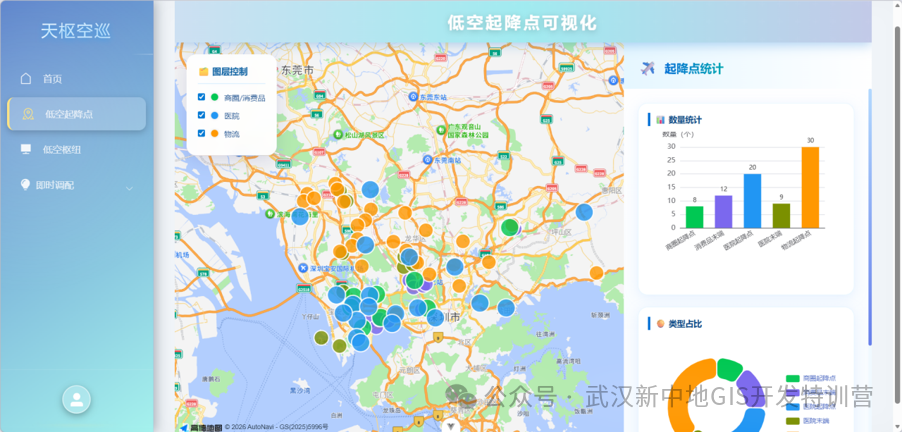Screen dimensions: 902x432
Task: Select the blue hospital marker near 惠阳区
Action: [584, 212]
